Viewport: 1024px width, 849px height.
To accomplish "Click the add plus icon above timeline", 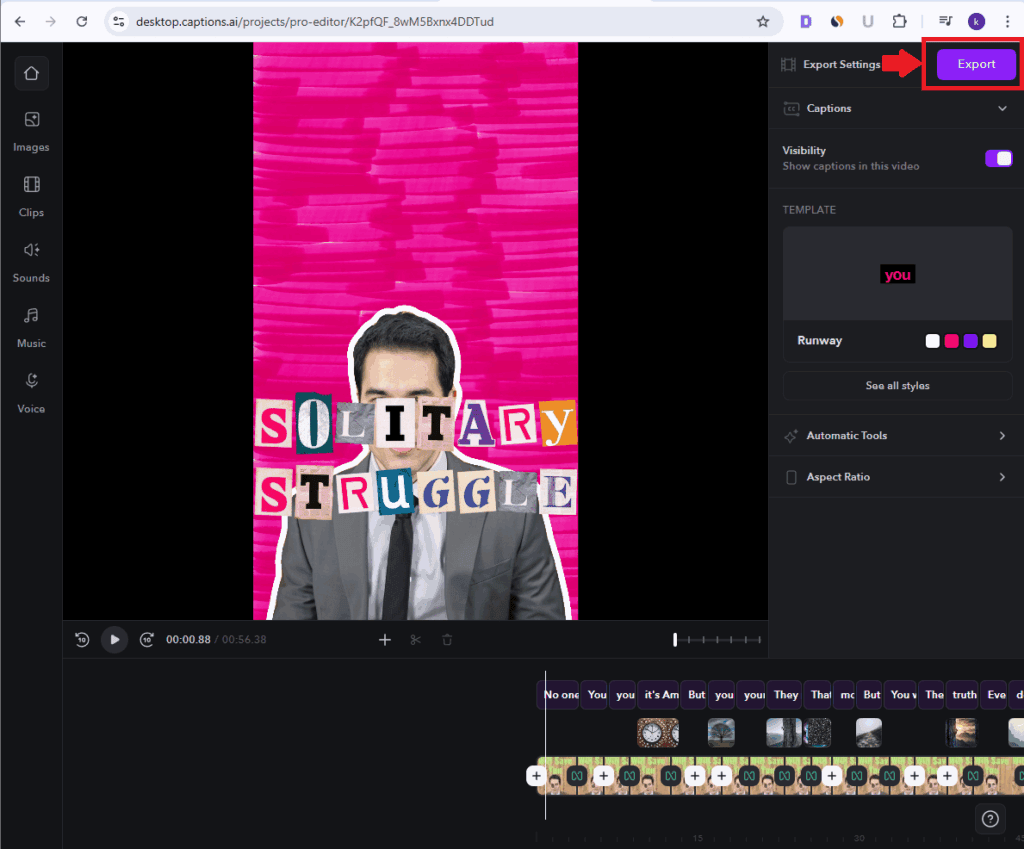I will click(385, 640).
